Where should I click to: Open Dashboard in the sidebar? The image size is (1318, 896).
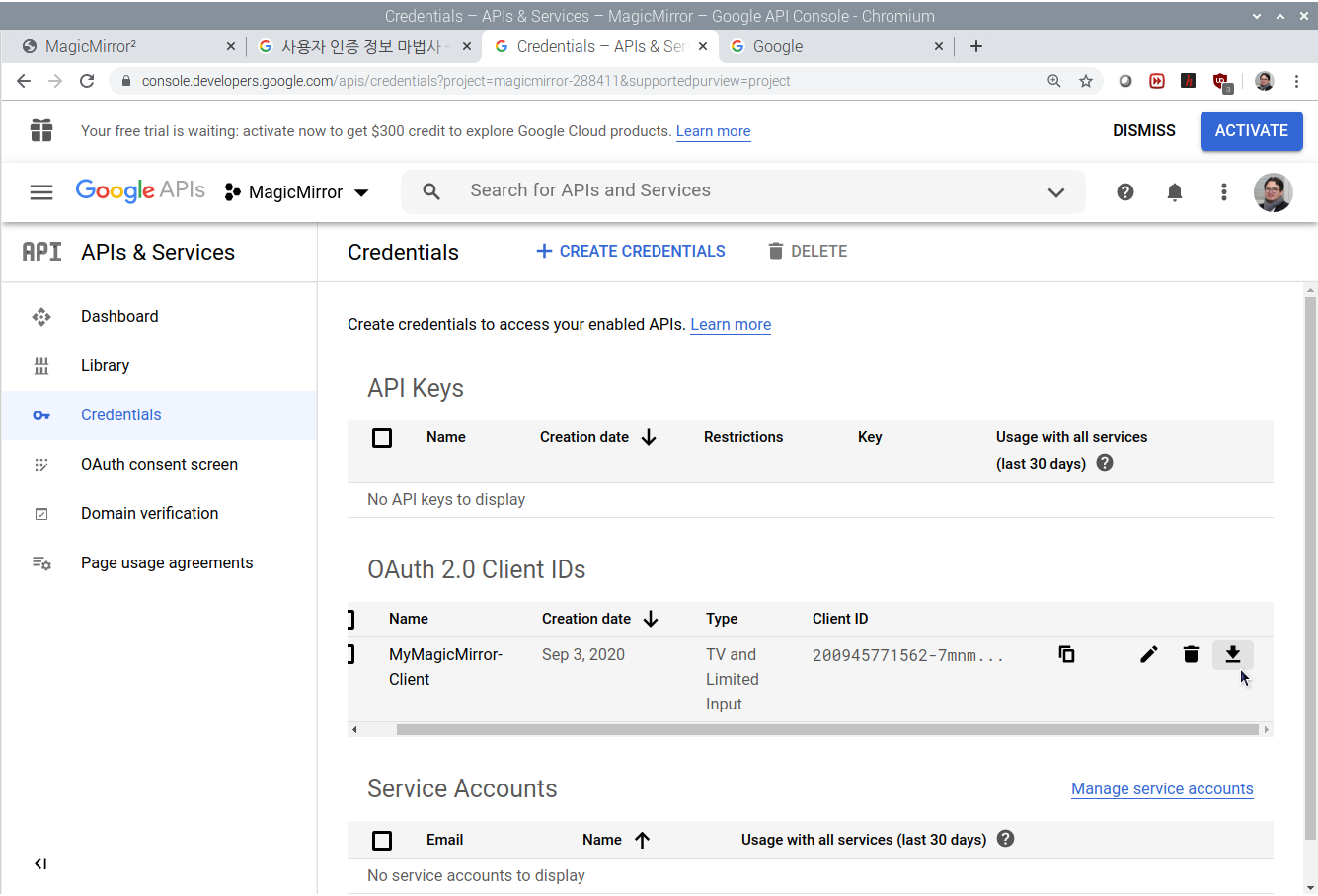coord(159,316)
